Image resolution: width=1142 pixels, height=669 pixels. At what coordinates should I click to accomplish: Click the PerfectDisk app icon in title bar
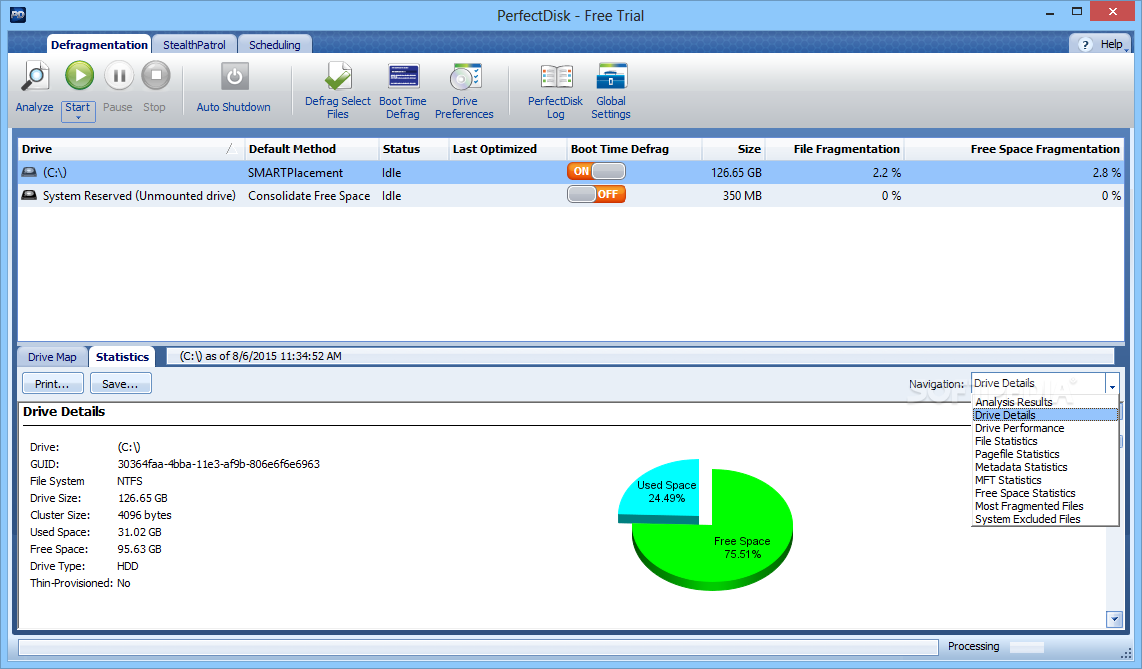[17, 15]
